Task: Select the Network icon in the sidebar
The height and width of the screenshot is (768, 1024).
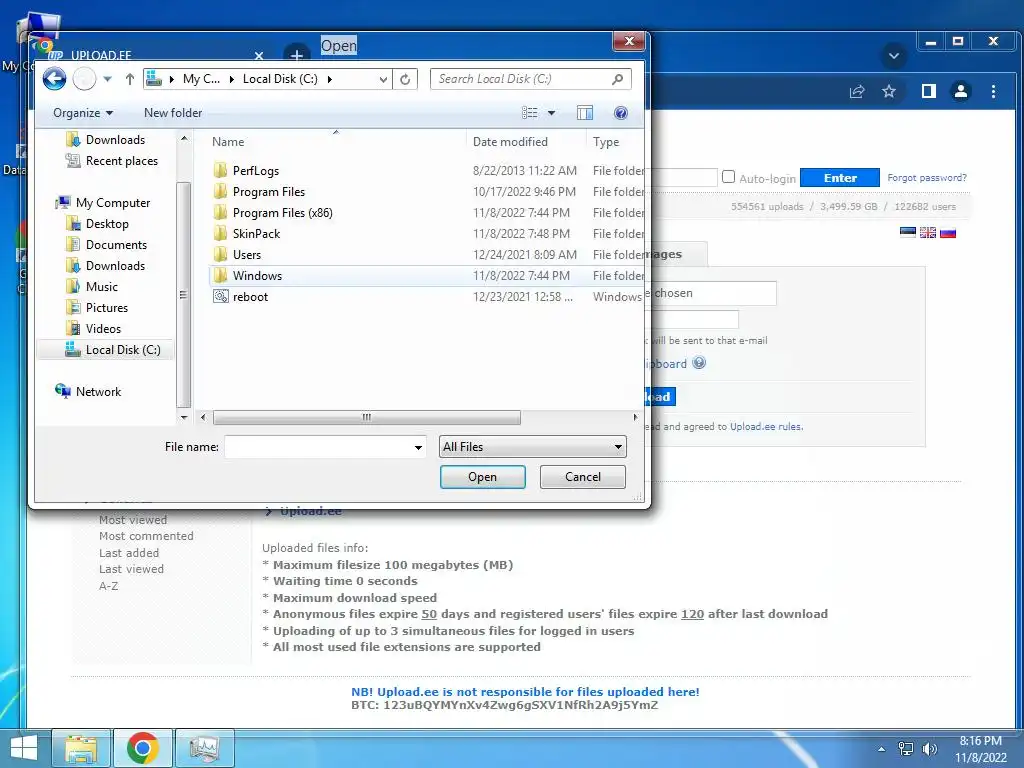Action: coord(63,391)
